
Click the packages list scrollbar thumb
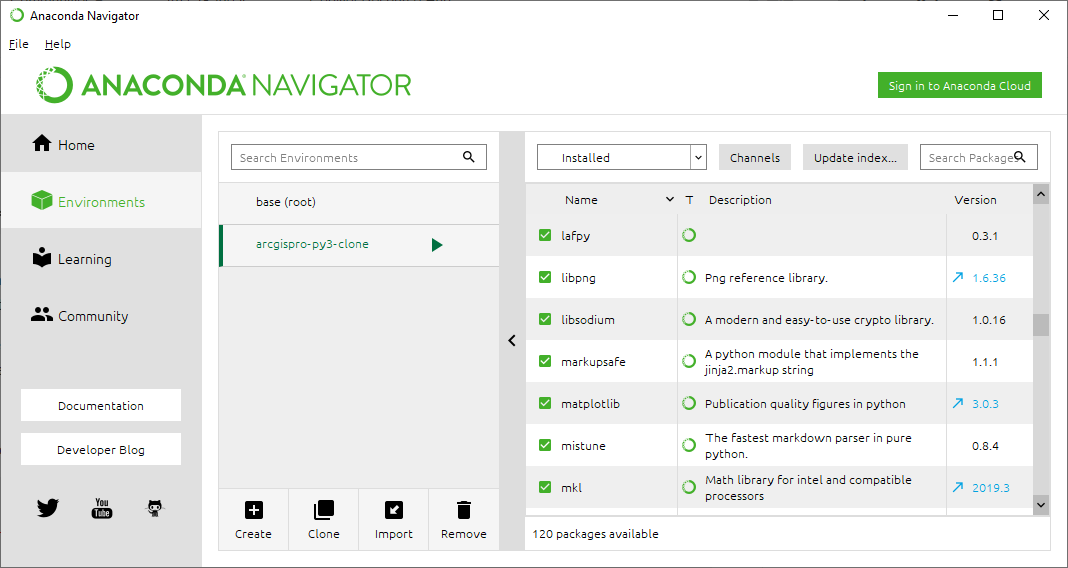pyautogui.click(x=1041, y=325)
